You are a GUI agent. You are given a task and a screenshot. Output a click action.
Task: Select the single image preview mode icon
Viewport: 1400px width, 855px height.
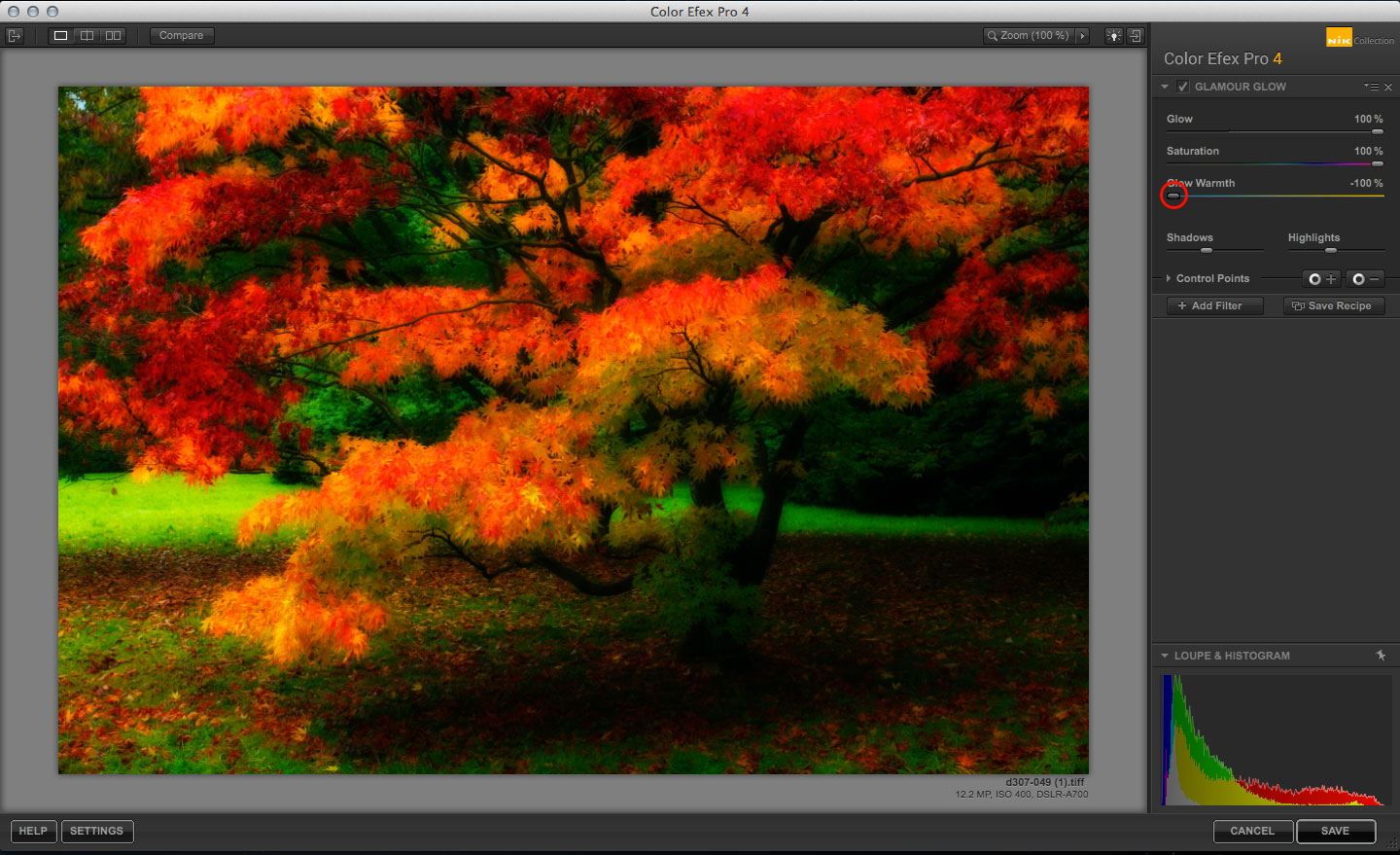60,35
